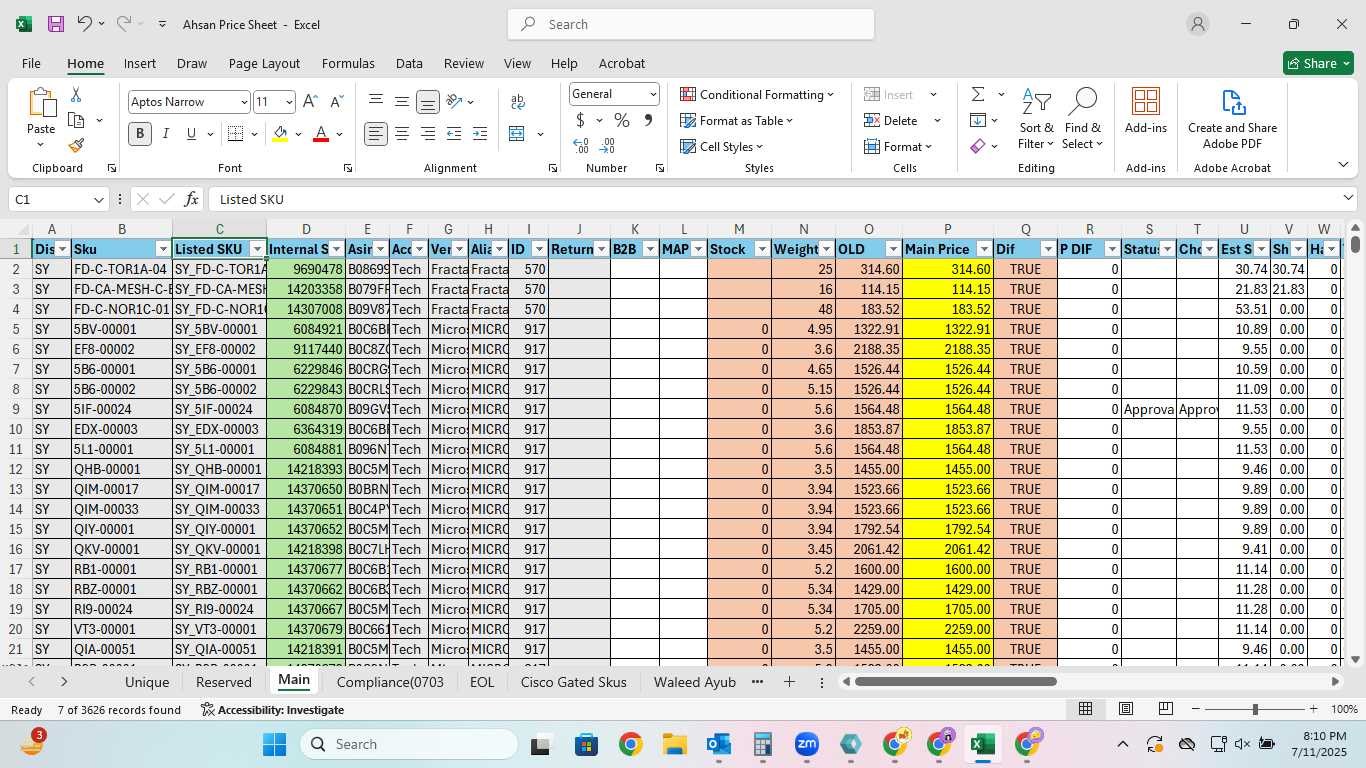This screenshot has width=1366, height=768.
Task: Collapse the ribbon with the chevron
Action: coord(1343,165)
